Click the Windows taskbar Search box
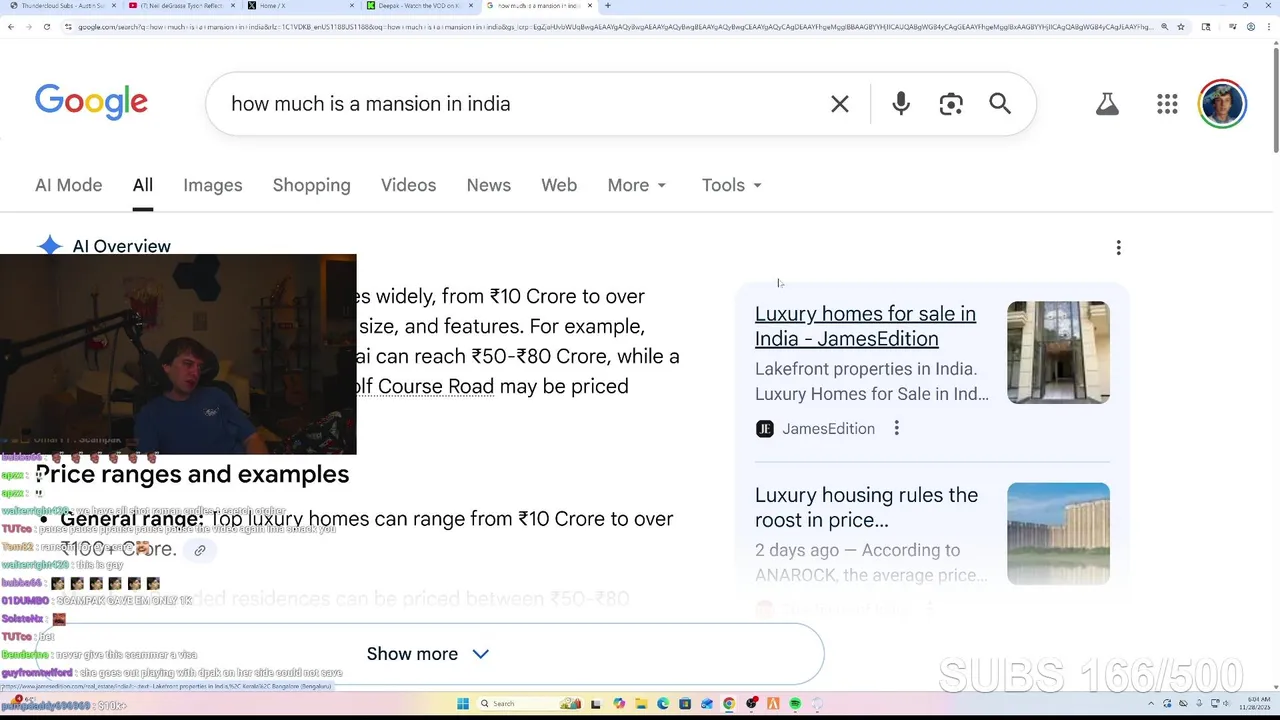This screenshot has width=1280, height=720. [529, 703]
